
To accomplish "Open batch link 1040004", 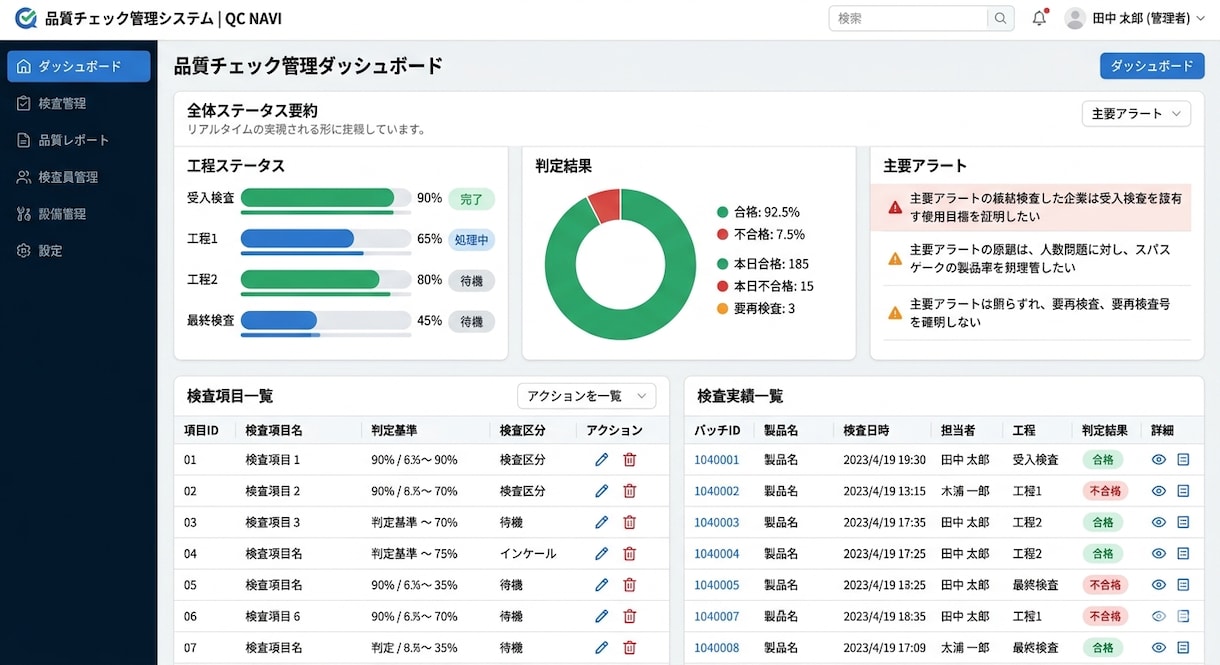I will point(717,553).
